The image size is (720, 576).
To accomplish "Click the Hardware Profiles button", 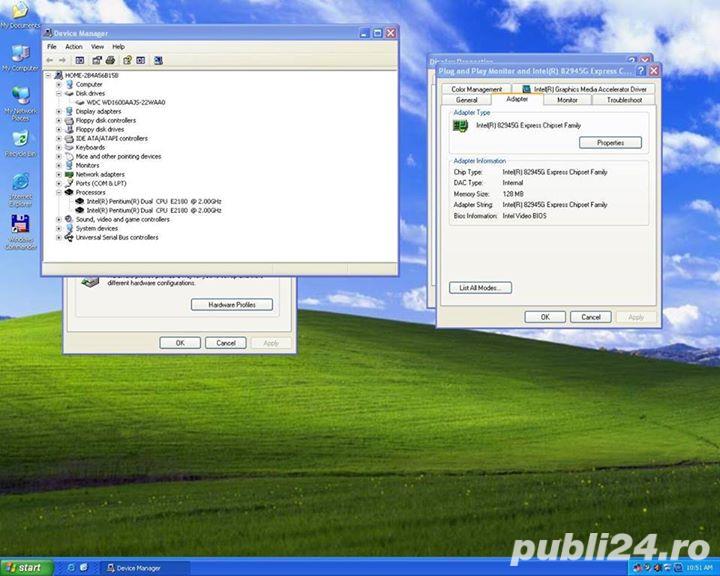I will pos(232,305).
